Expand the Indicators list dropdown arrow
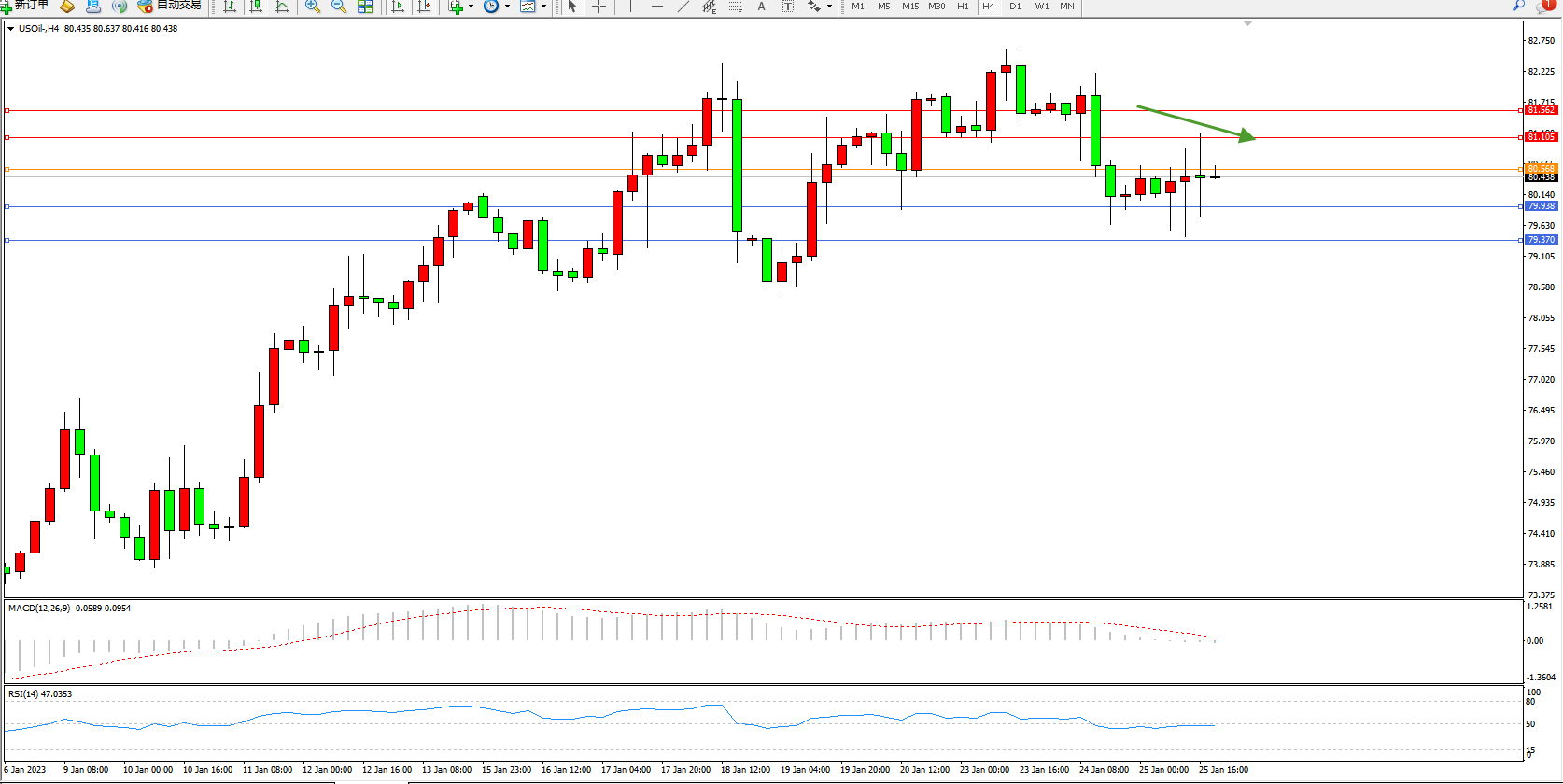 [x=471, y=7]
